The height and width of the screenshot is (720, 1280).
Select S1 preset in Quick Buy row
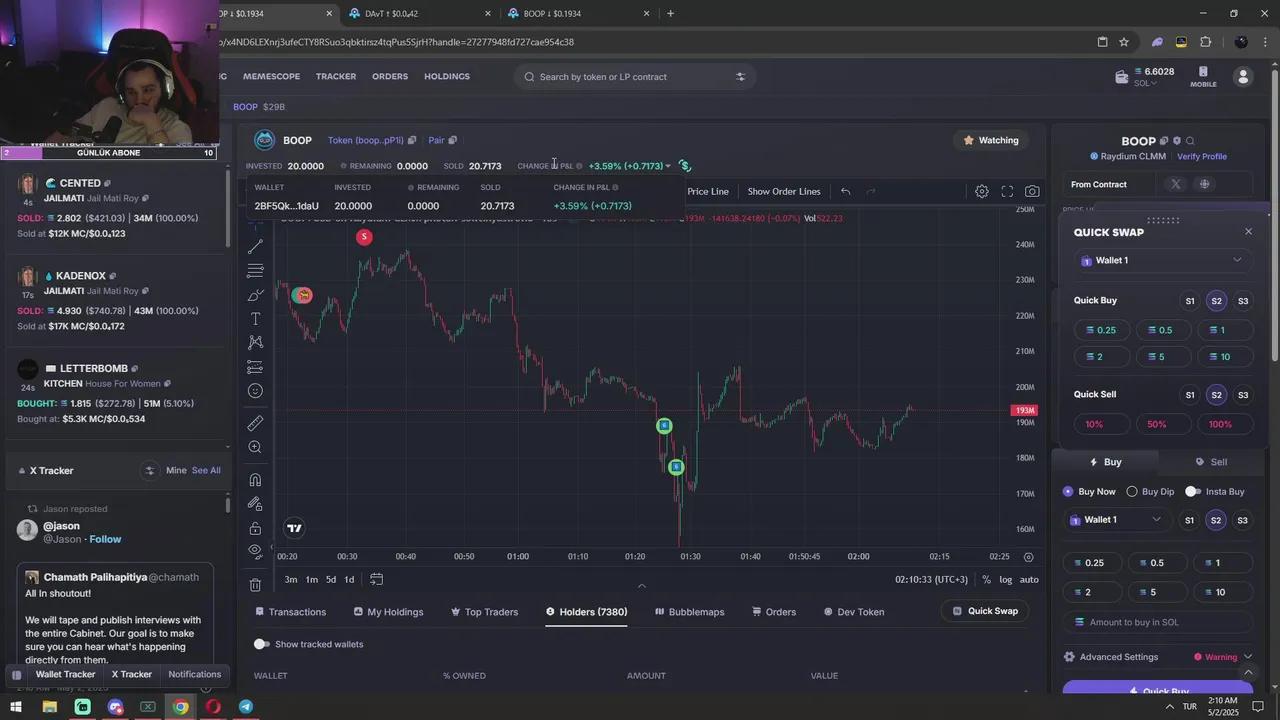pos(1190,301)
